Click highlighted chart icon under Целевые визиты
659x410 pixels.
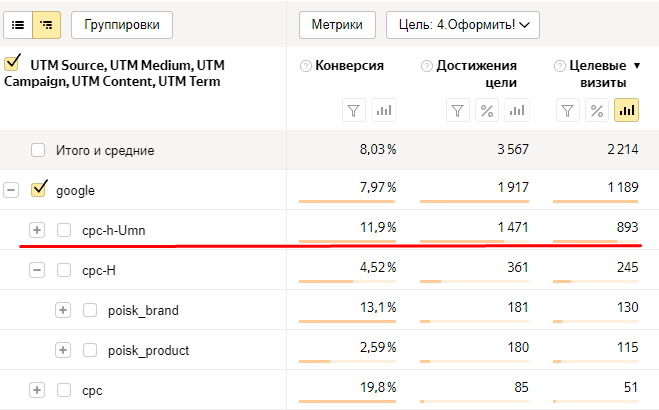pos(627,110)
